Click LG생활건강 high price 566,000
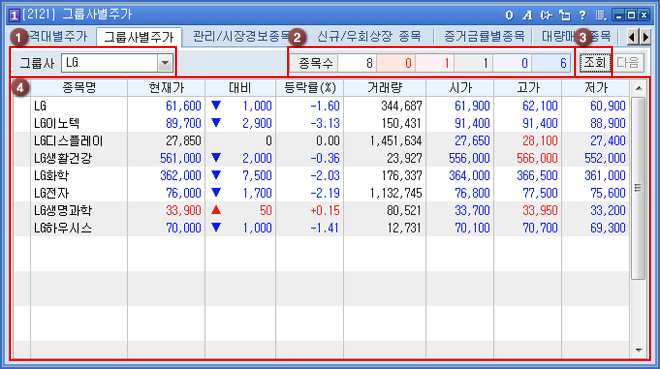This screenshot has width=660, height=369. pos(537,158)
